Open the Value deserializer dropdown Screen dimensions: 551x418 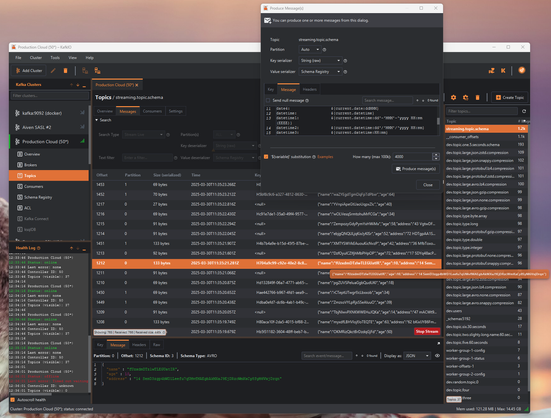234,158
